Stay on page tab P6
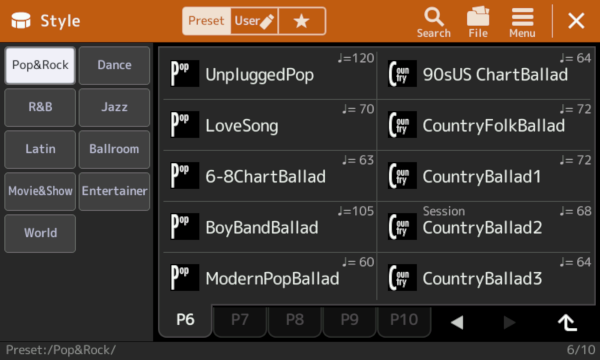This screenshot has width=600, height=360. tap(185, 320)
